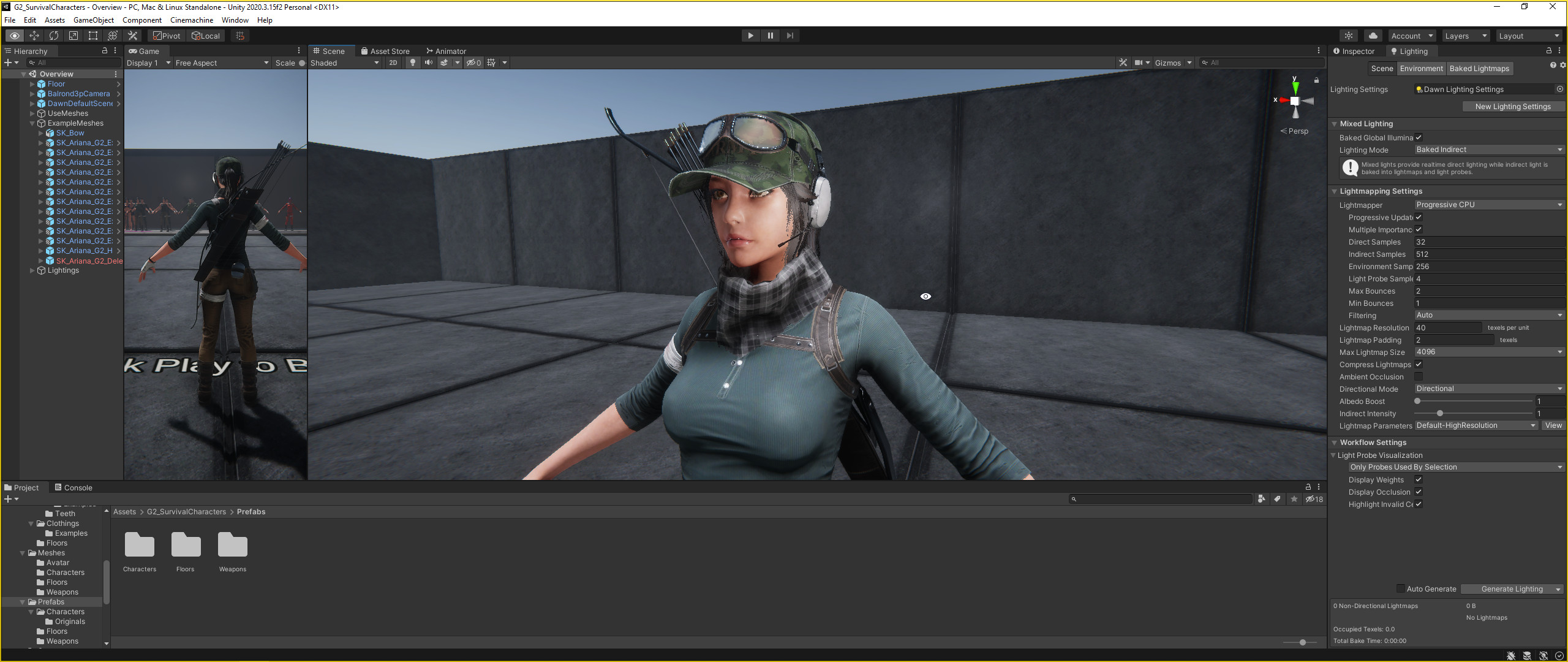Open the Window menu
This screenshot has height=662, width=1568.
(x=235, y=20)
